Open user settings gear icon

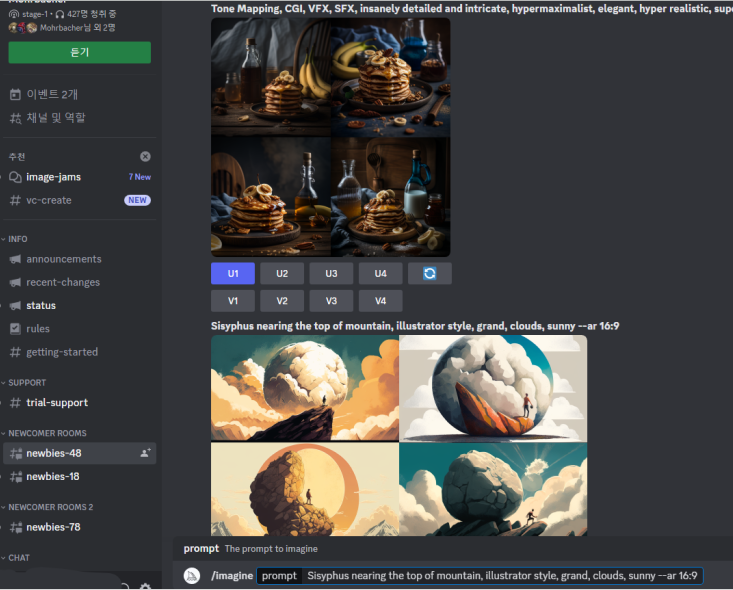[x=145, y=586]
